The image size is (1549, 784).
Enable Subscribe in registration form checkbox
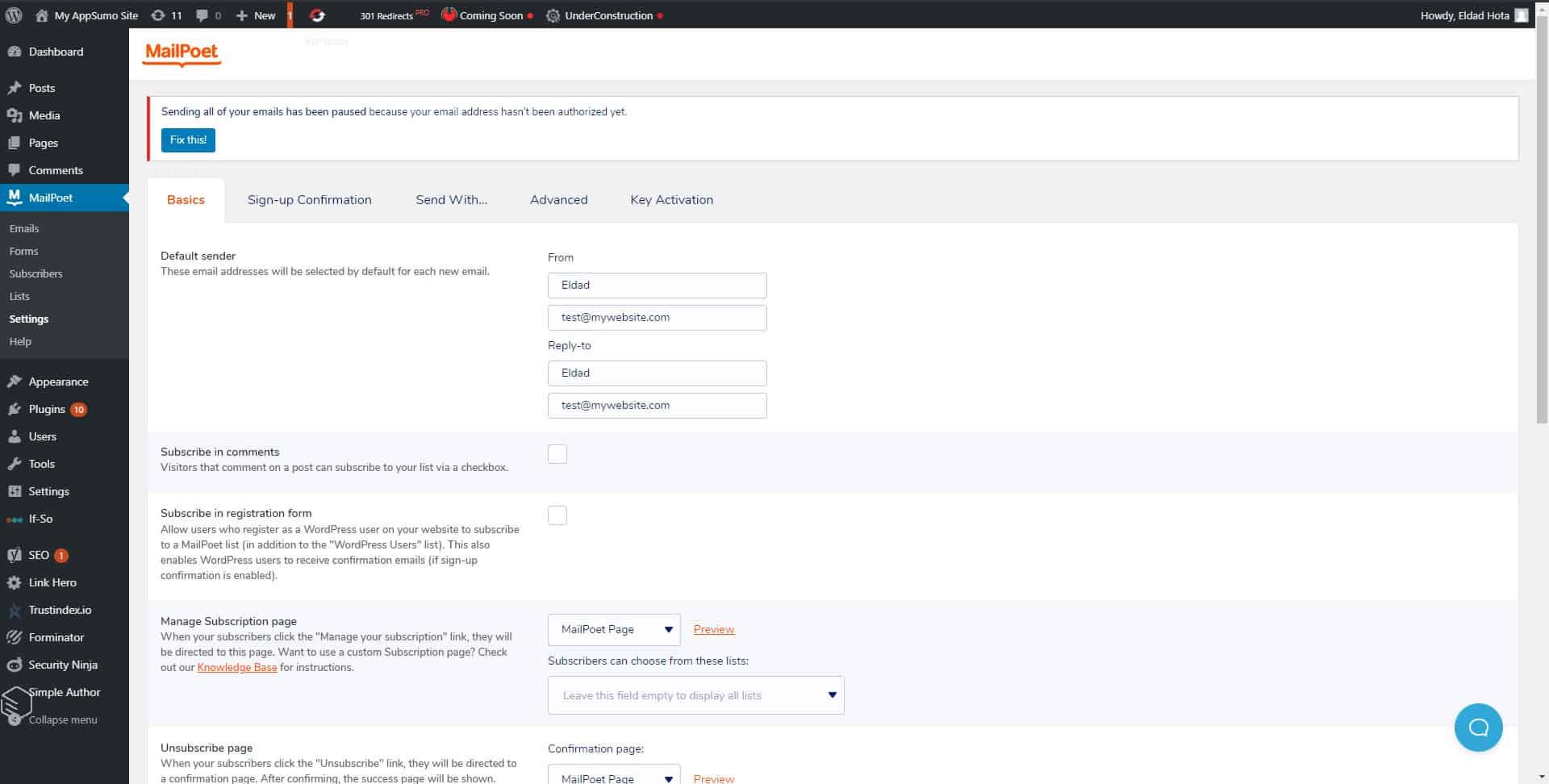557,515
